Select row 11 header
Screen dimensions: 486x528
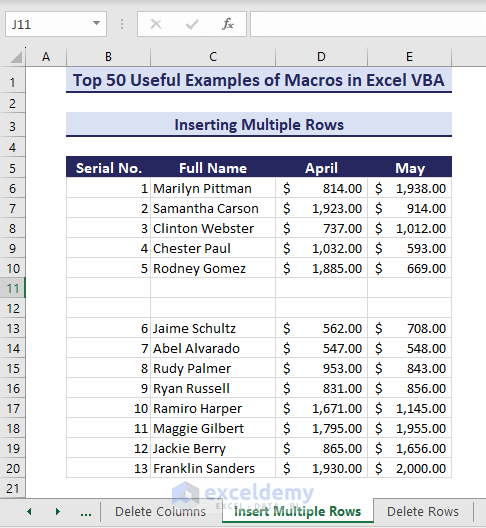click(12, 288)
